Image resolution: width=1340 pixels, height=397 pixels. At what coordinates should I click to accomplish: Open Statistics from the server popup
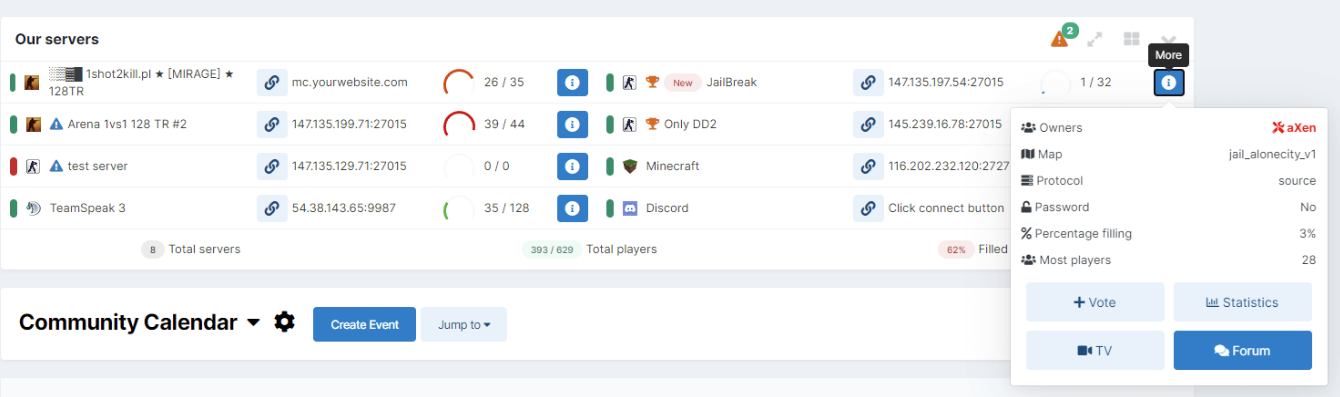(x=1242, y=302)
